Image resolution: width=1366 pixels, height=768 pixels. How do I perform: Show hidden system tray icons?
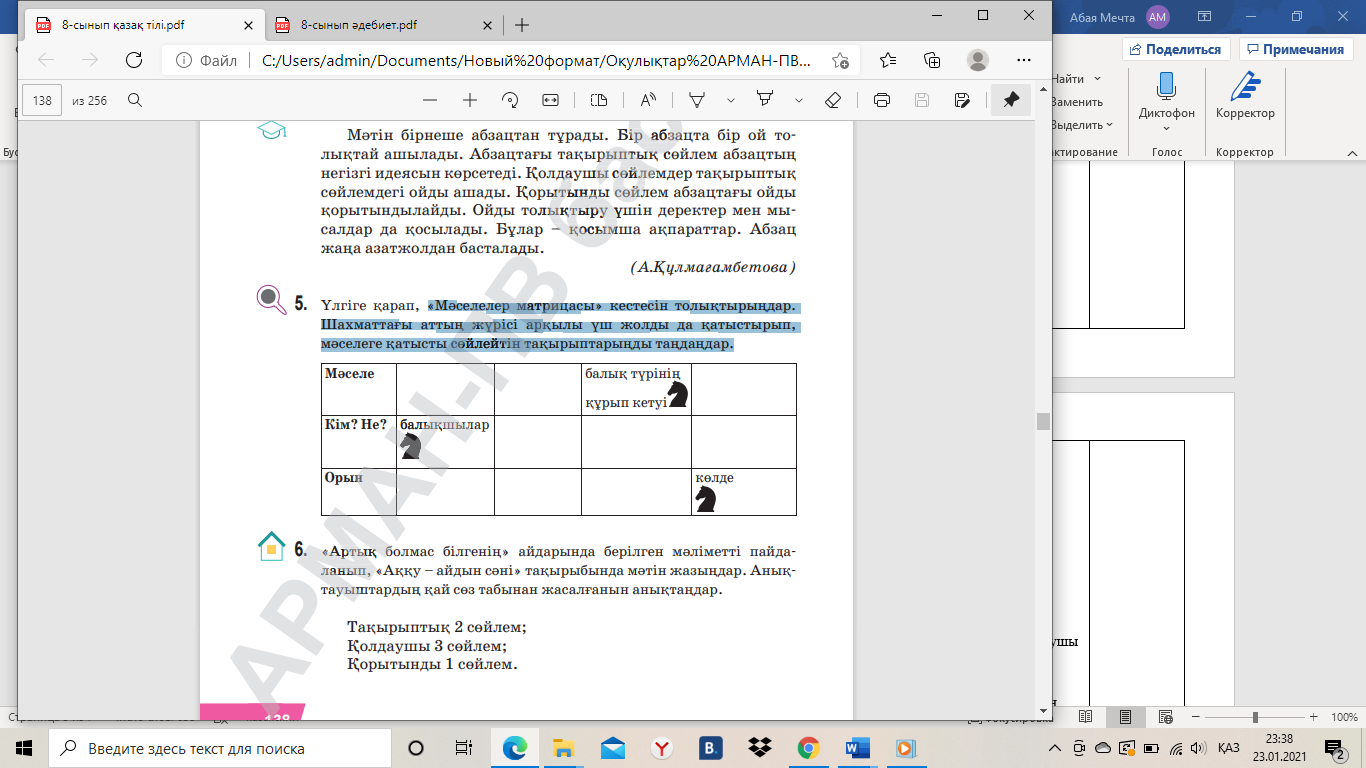point(1055,748)
